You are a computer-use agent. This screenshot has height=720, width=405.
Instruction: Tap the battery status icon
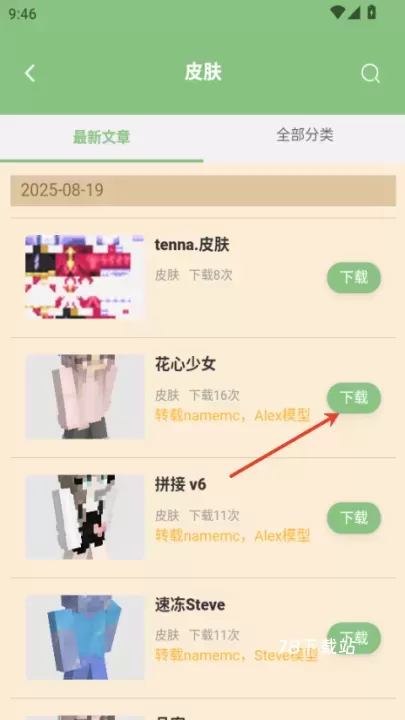(371, 12)
